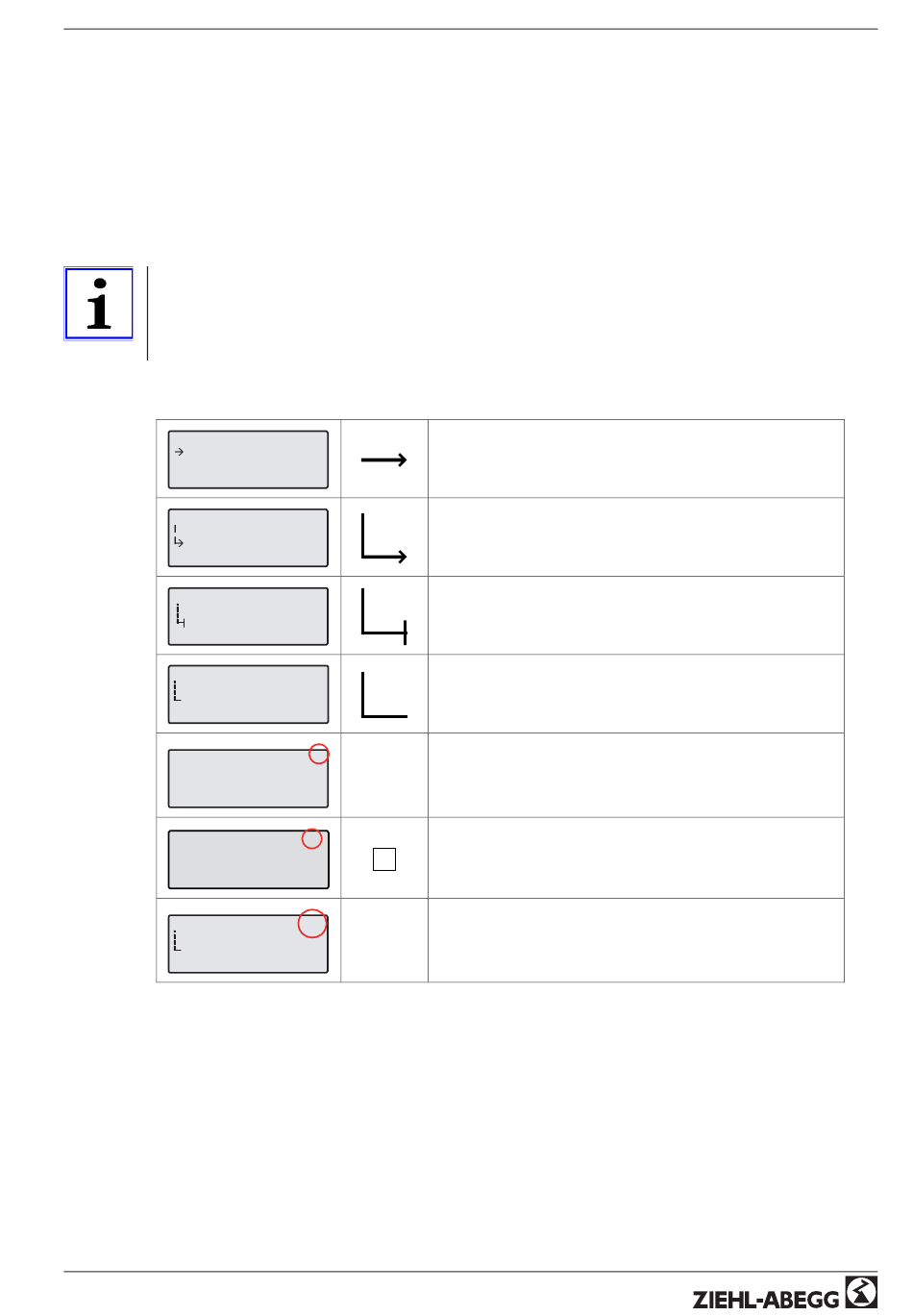This screenshot has height=1316, width=913.
Task: Click the L-shaped arrow symbol
Action: 384,538
